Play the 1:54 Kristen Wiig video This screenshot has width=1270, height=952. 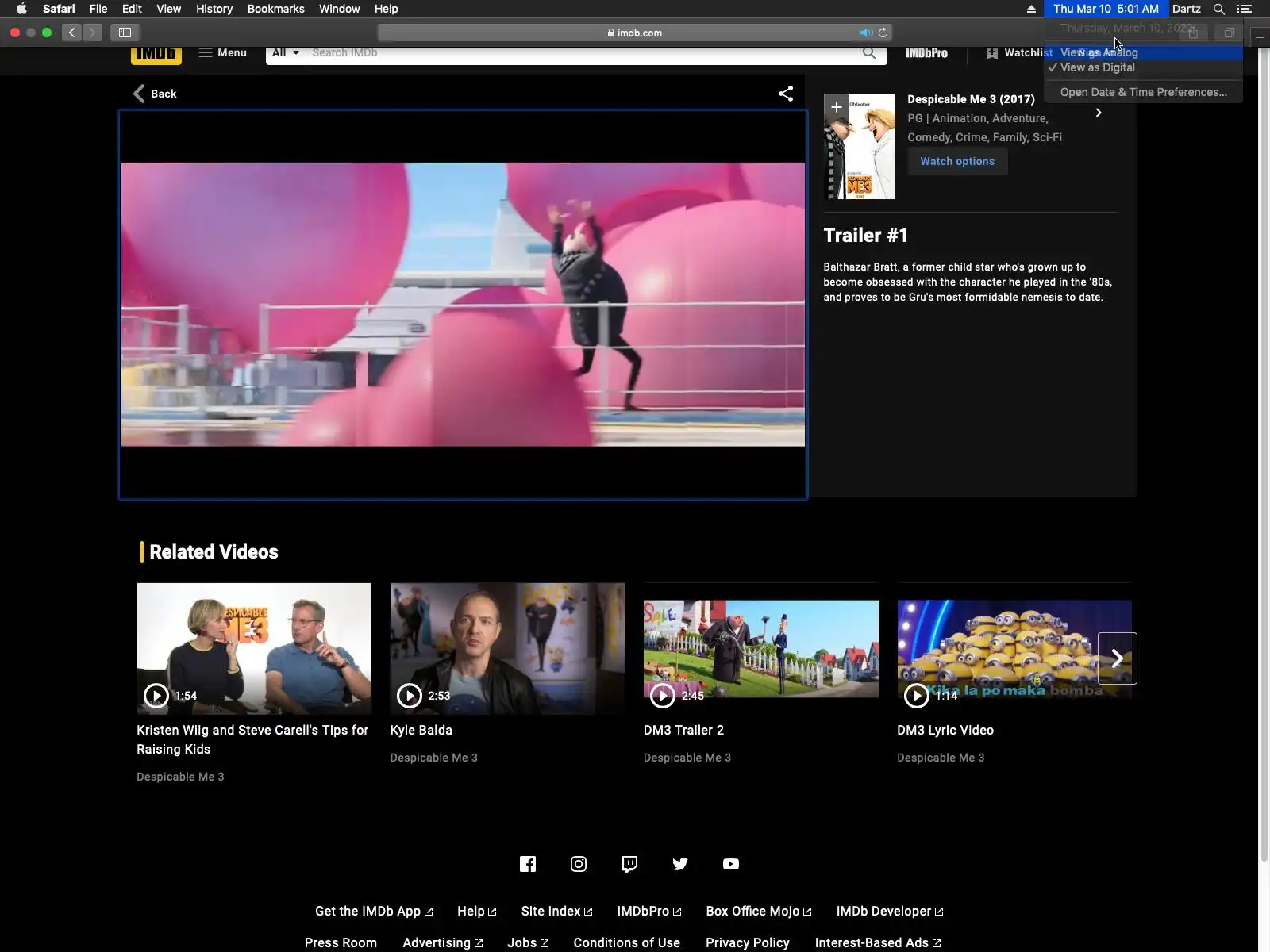click(x=156, y=696)
